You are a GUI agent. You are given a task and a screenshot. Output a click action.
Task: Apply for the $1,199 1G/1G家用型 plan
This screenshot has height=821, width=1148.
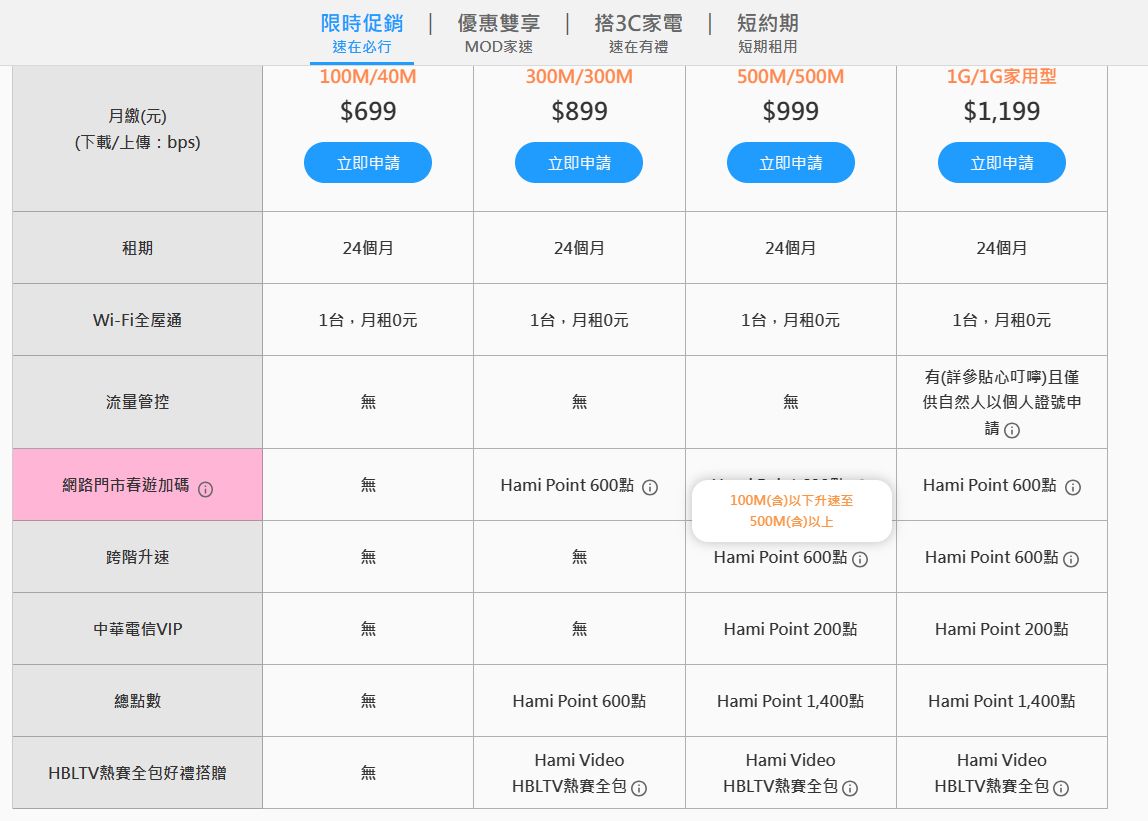point(1001,163)
